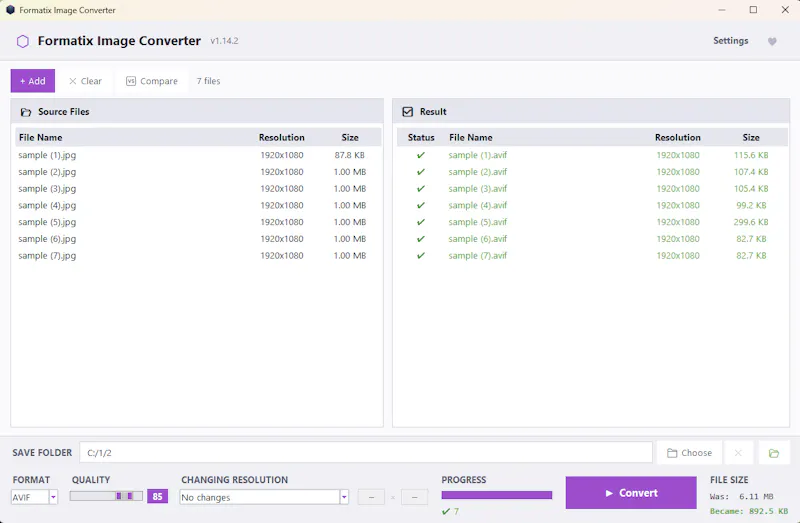Click checkmark status of sample (5).avif

(421, 222)
